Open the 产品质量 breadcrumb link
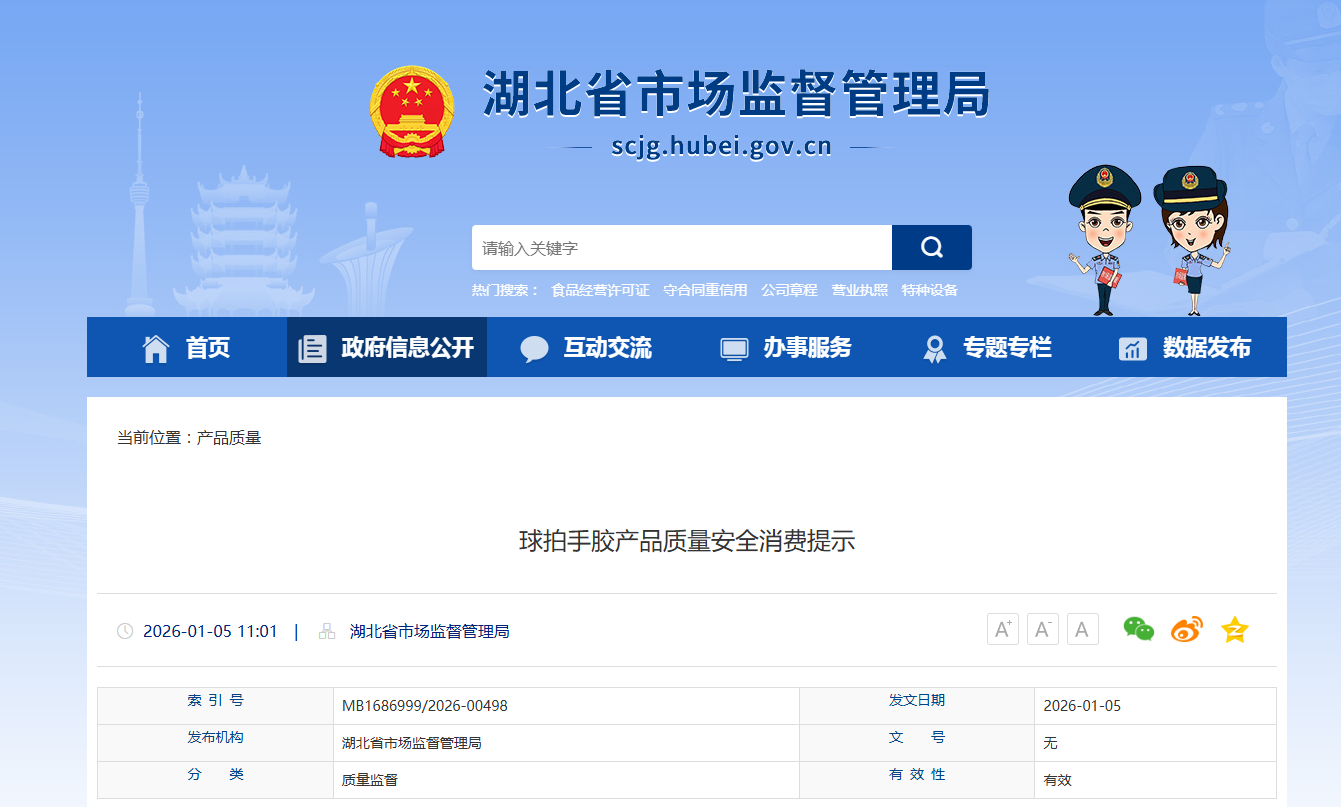The width and height of the screenshot is (1341, 807). pyautogui.click(x=229, y=438)
